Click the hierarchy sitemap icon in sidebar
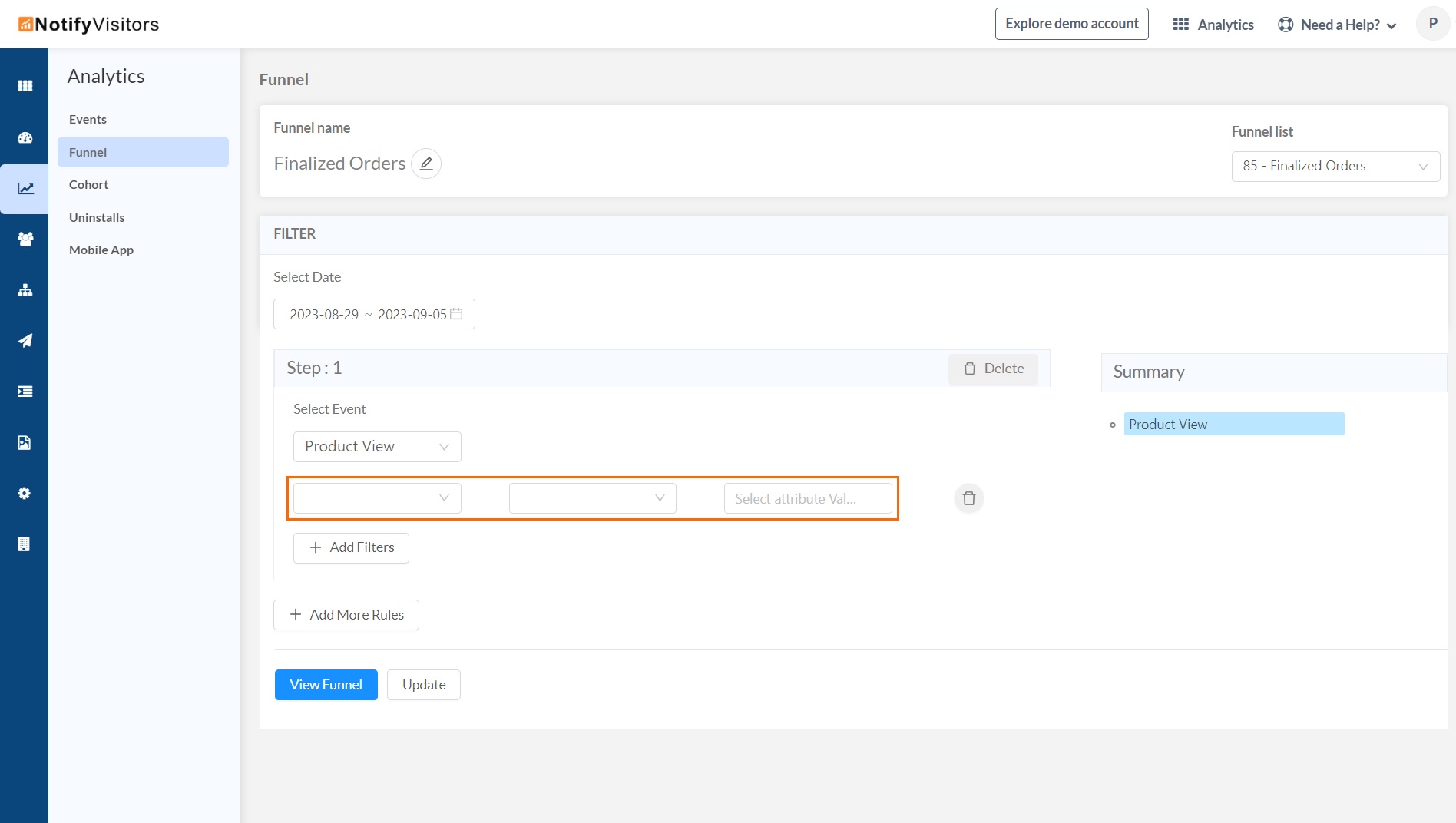This screenshot has width=1456, height=823. 25,290
